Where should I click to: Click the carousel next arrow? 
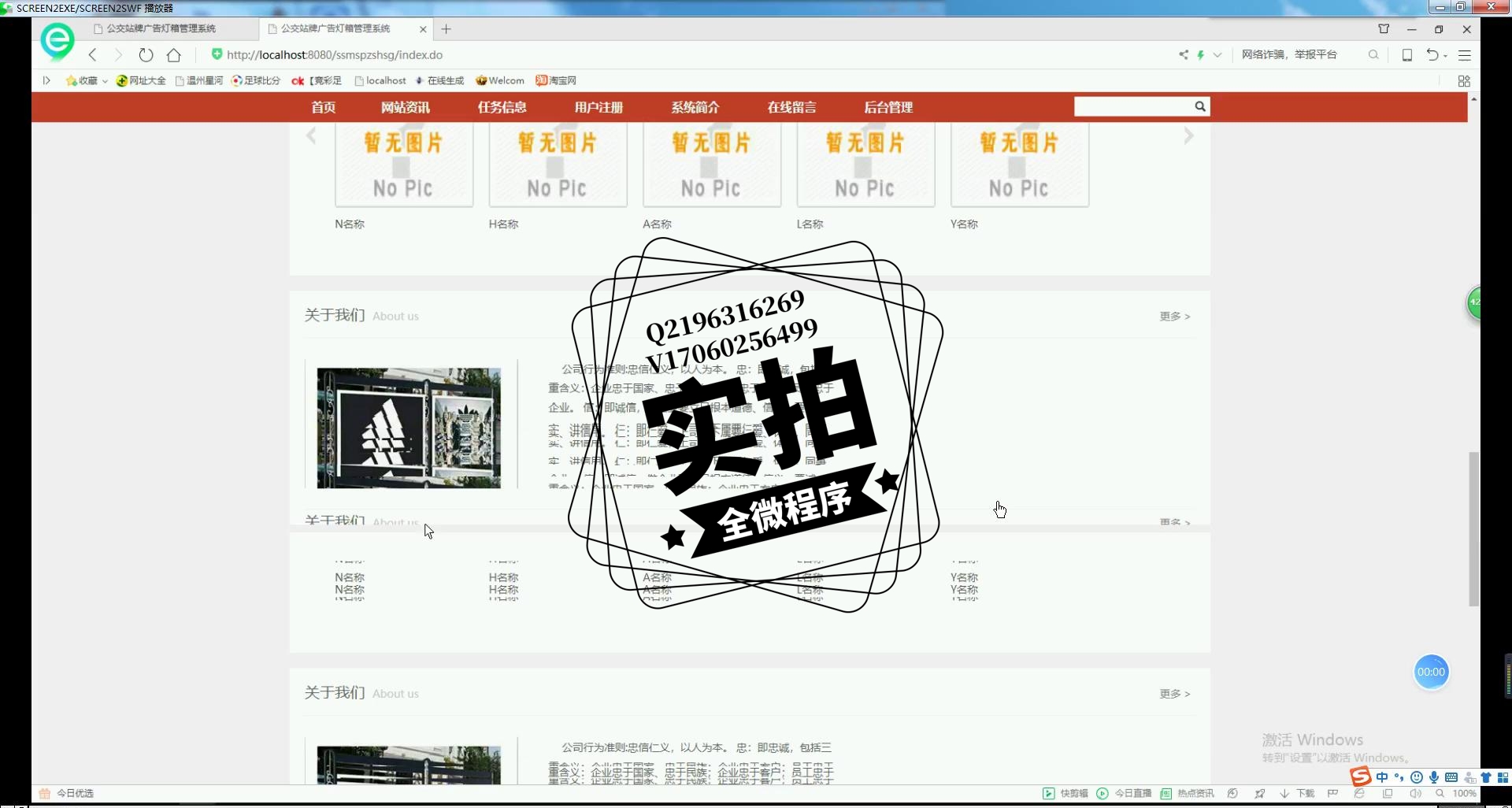coord(1188,135)
